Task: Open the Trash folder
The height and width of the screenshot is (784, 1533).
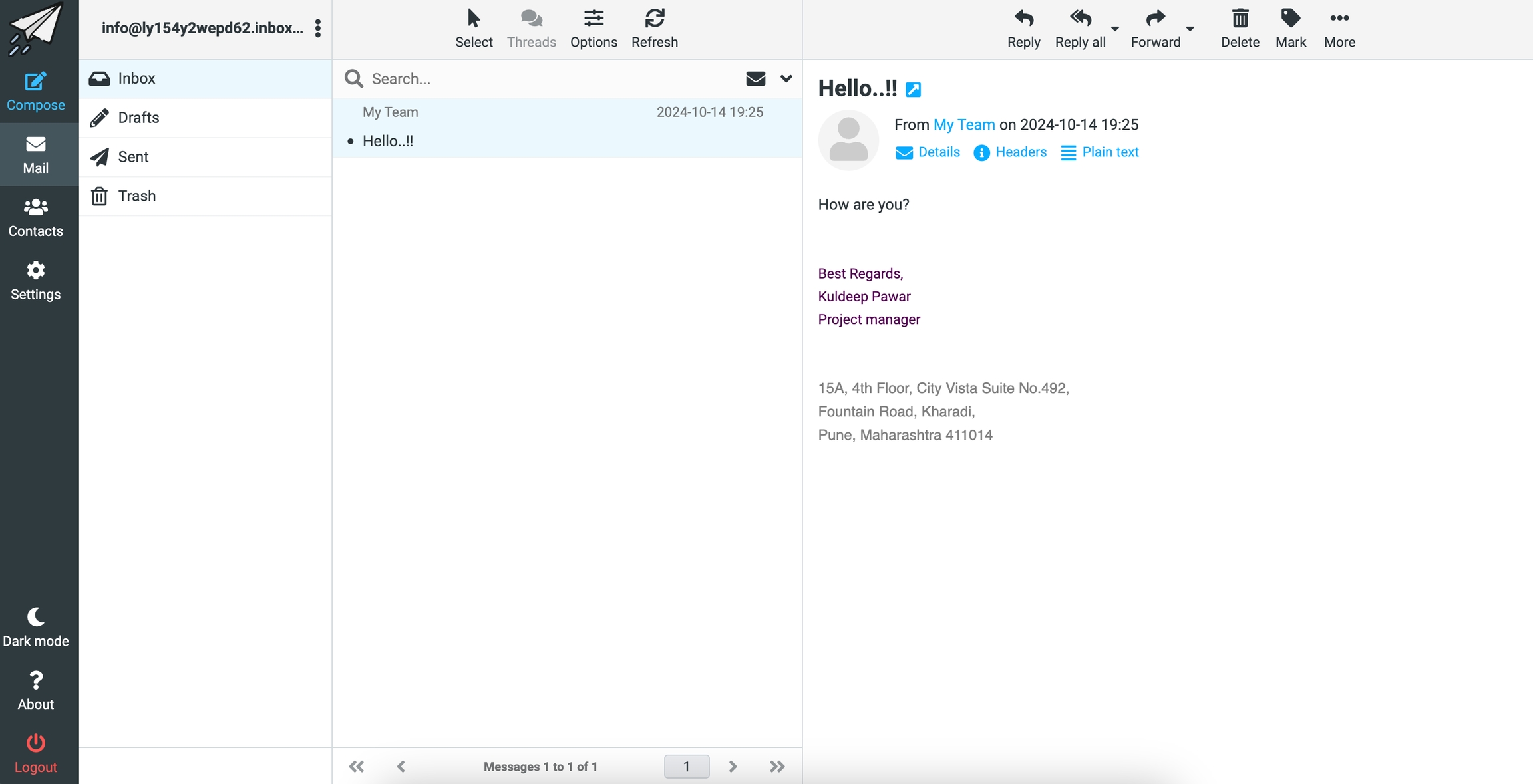Action: (x=136, y=196)
